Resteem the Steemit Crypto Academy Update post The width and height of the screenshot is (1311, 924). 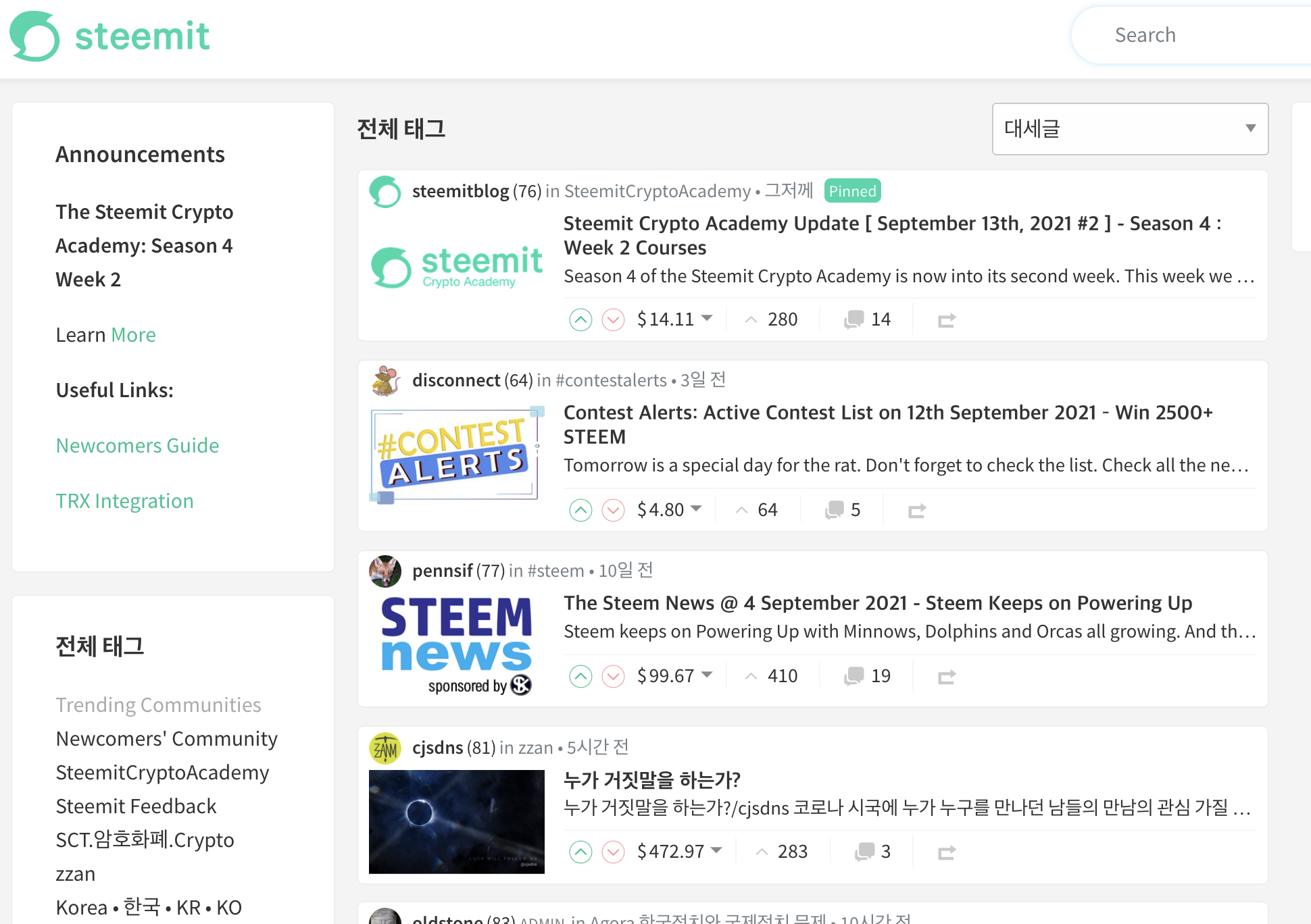click(x=947, y=319)
